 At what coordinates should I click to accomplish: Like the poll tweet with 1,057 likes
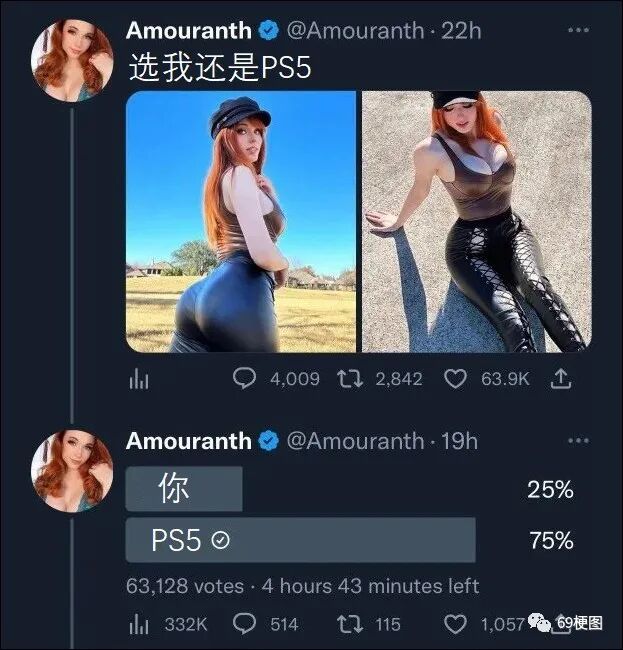click(484, 624)
